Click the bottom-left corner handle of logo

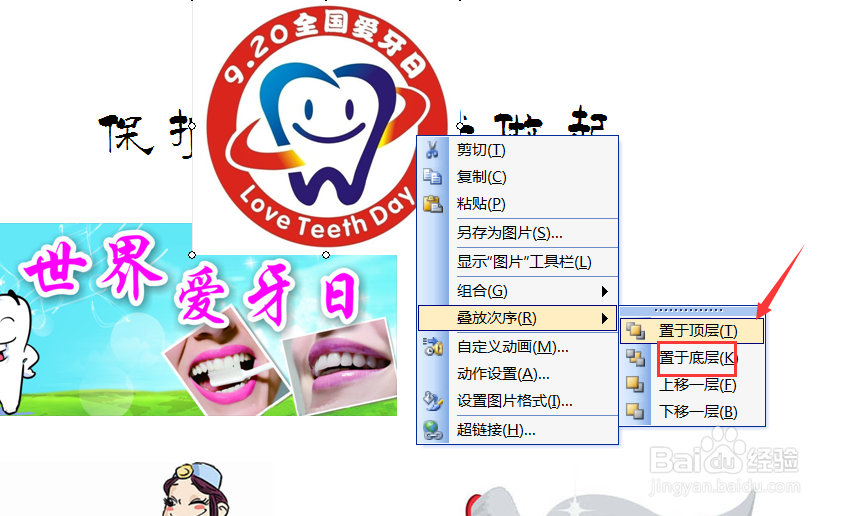(192, 255)
